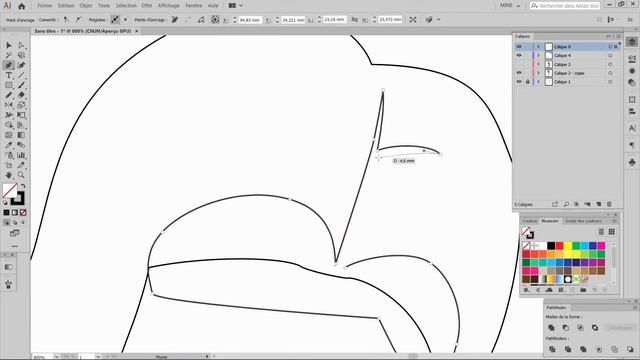Delete selection with Calques trash icon
The image size is (640, 360).
[609, 204]
